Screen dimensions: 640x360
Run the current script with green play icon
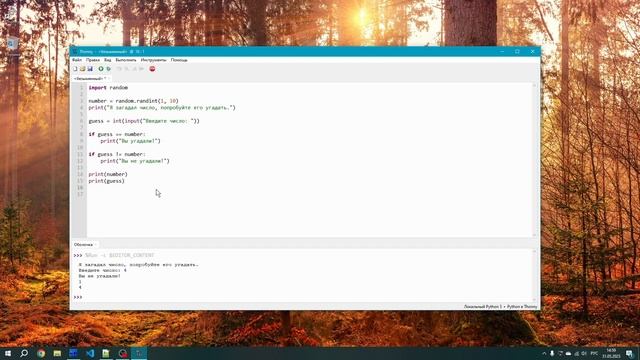(101, 69)
